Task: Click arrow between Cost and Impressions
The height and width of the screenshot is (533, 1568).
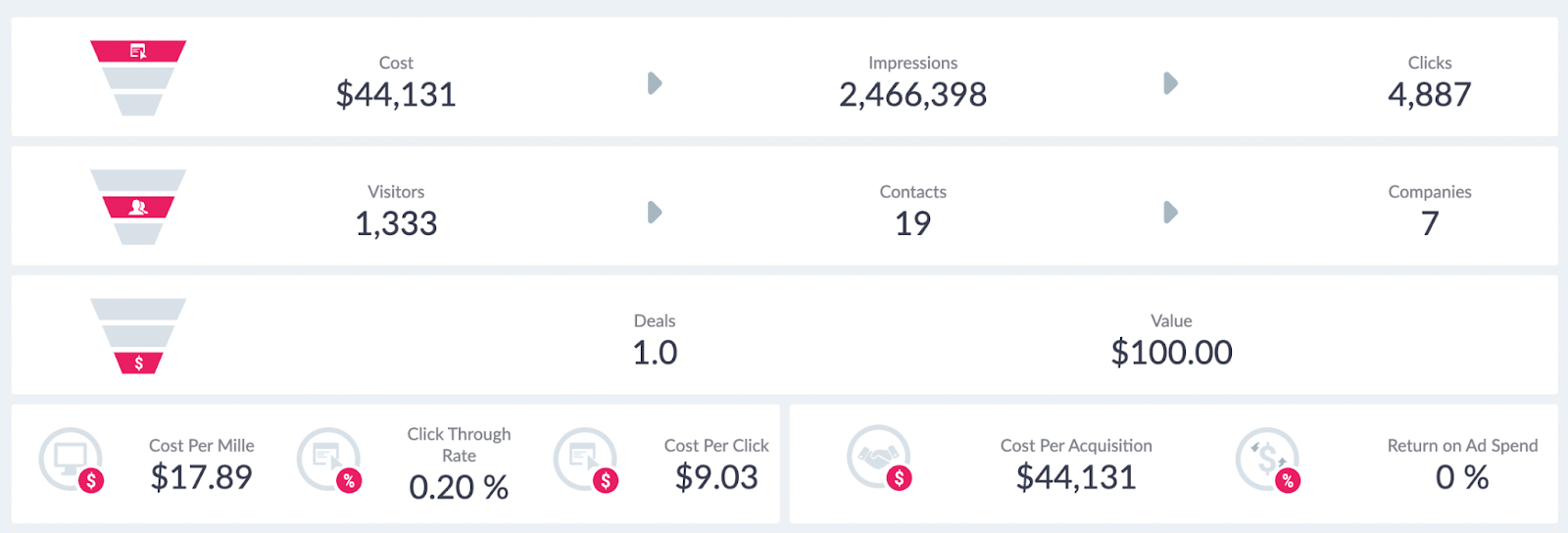Action: [655, 83]
